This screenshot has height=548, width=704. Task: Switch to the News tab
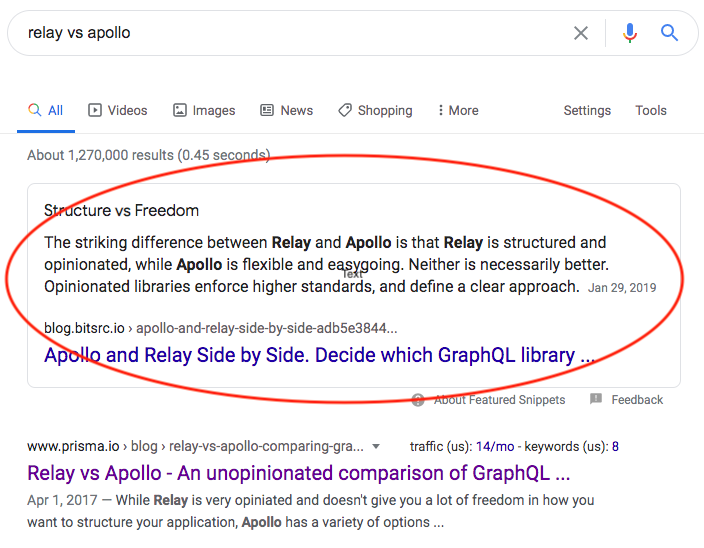pos(286,110)
